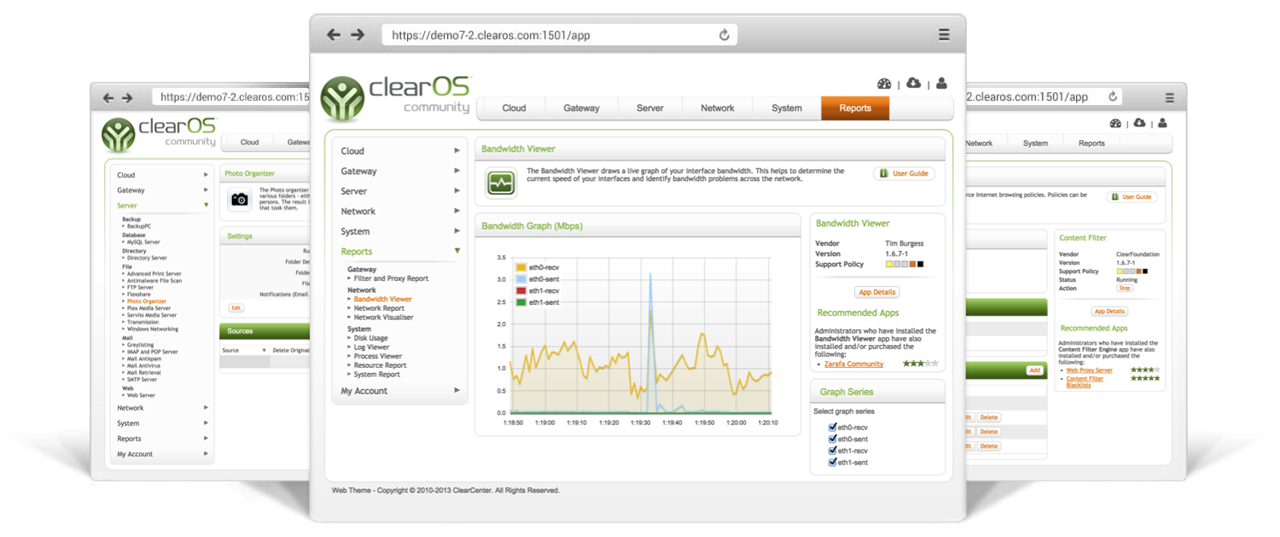Click the front browser address bar
Screen dimensions: 1280x537
[560, 35]
